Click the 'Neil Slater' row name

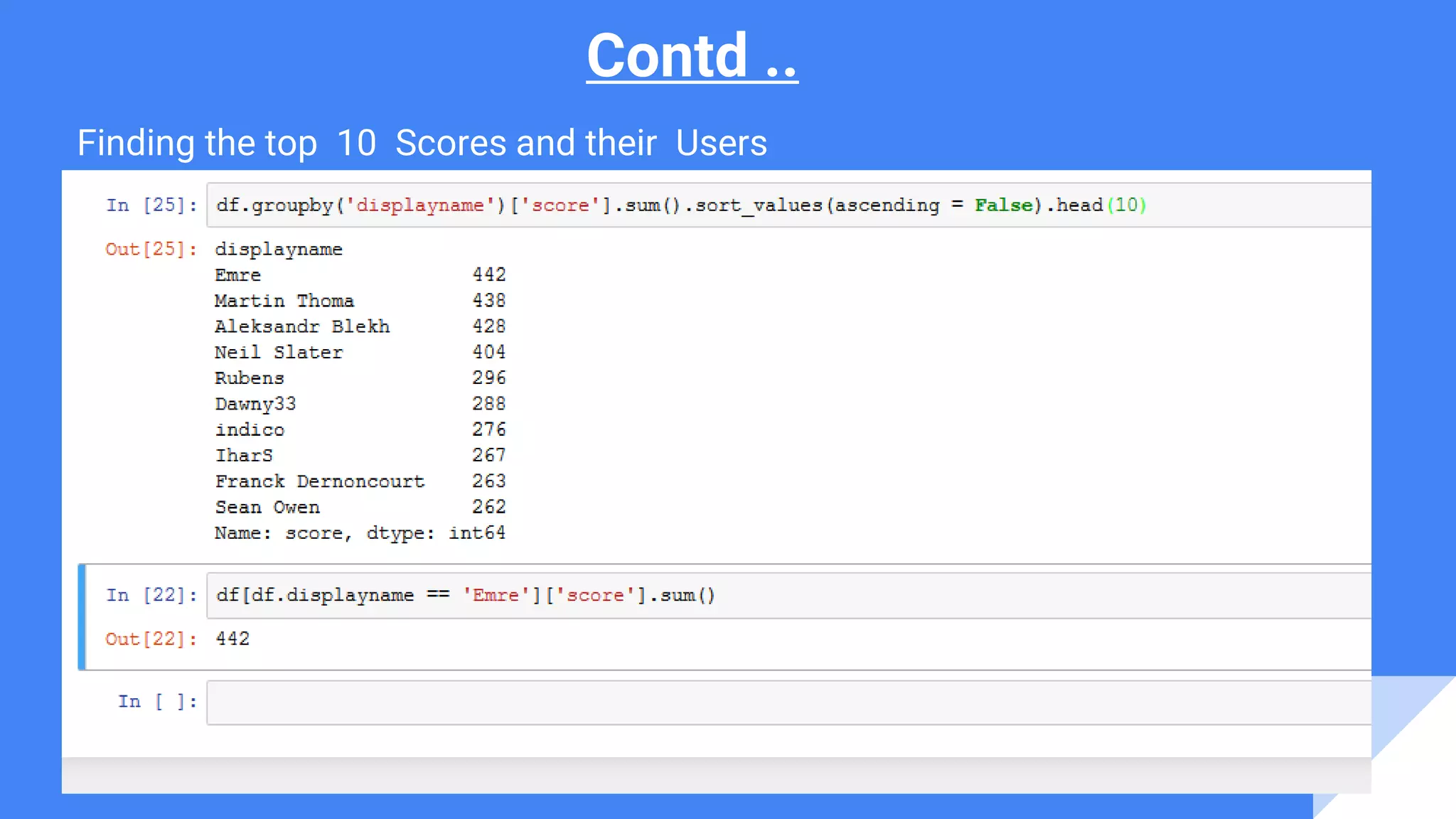click(x=279, y=353)
